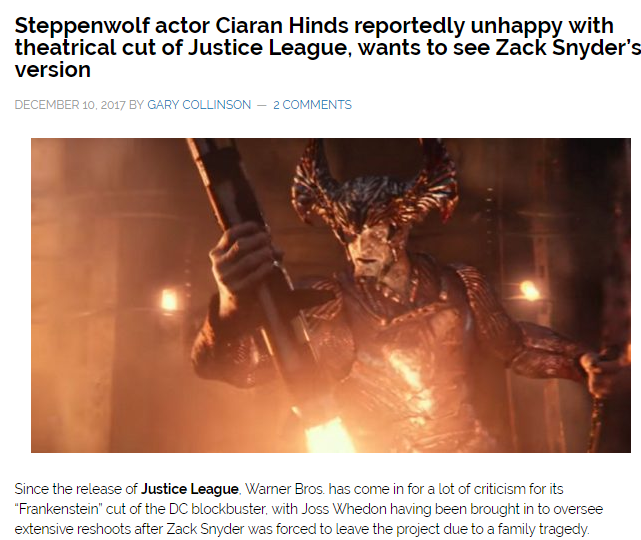
Task: Click the quoted word Frankenstein
Action: click(x=58, y=509)
